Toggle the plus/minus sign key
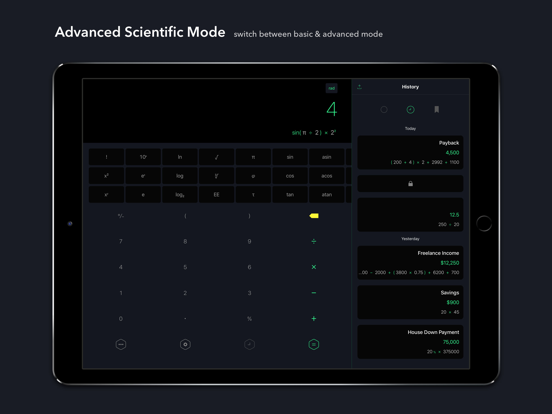 [x=121, y=216]
